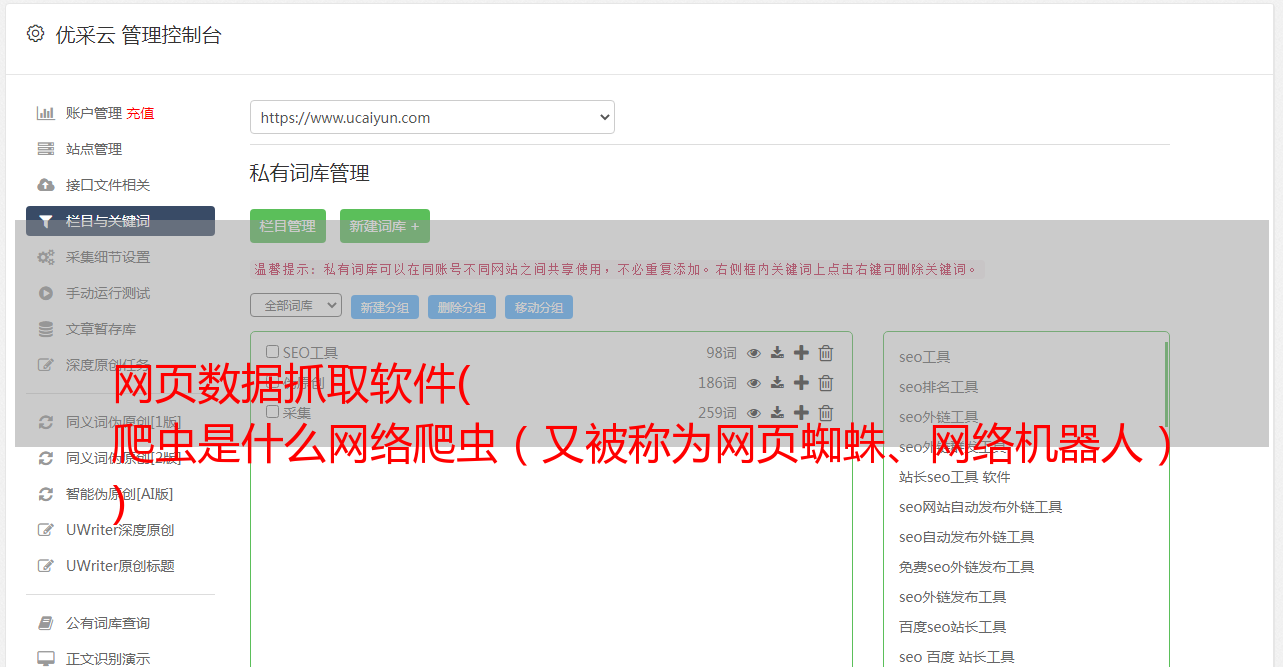Click the keyword list's green scrollbar
Screen dimensions: 1283x667
click(1166, 385)
